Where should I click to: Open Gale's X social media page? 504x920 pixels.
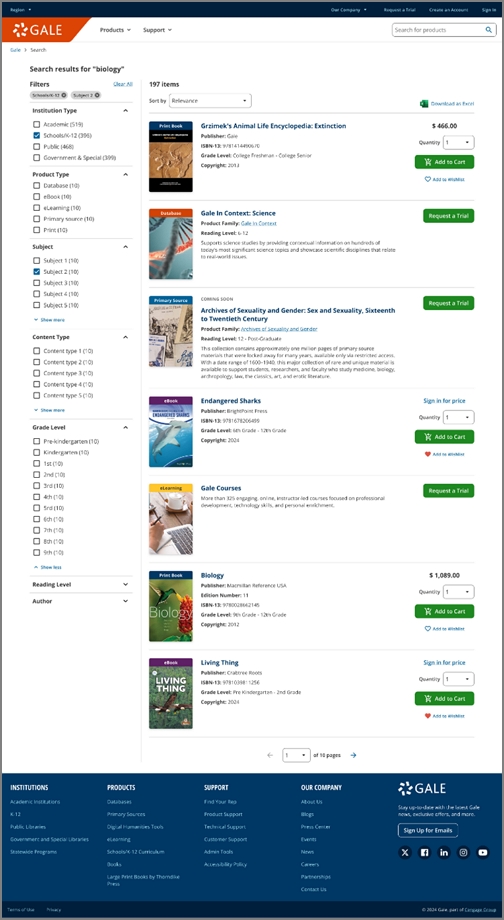[x=405, y=853]
